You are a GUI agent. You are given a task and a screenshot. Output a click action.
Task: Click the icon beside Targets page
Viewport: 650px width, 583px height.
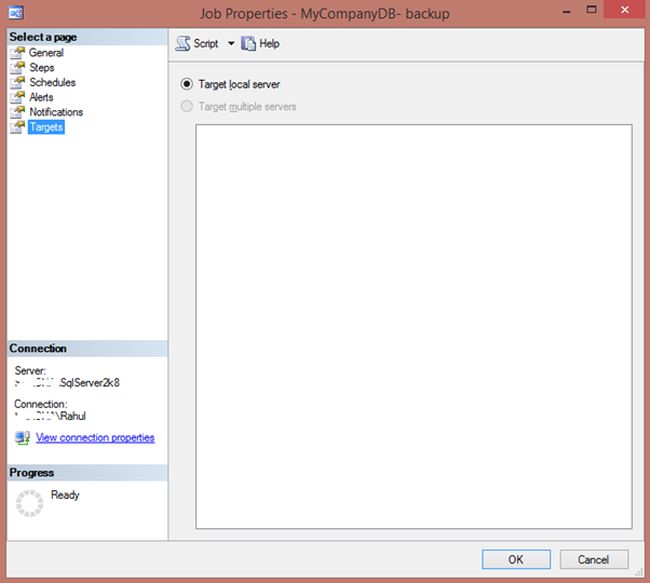[x=17, y=127]
